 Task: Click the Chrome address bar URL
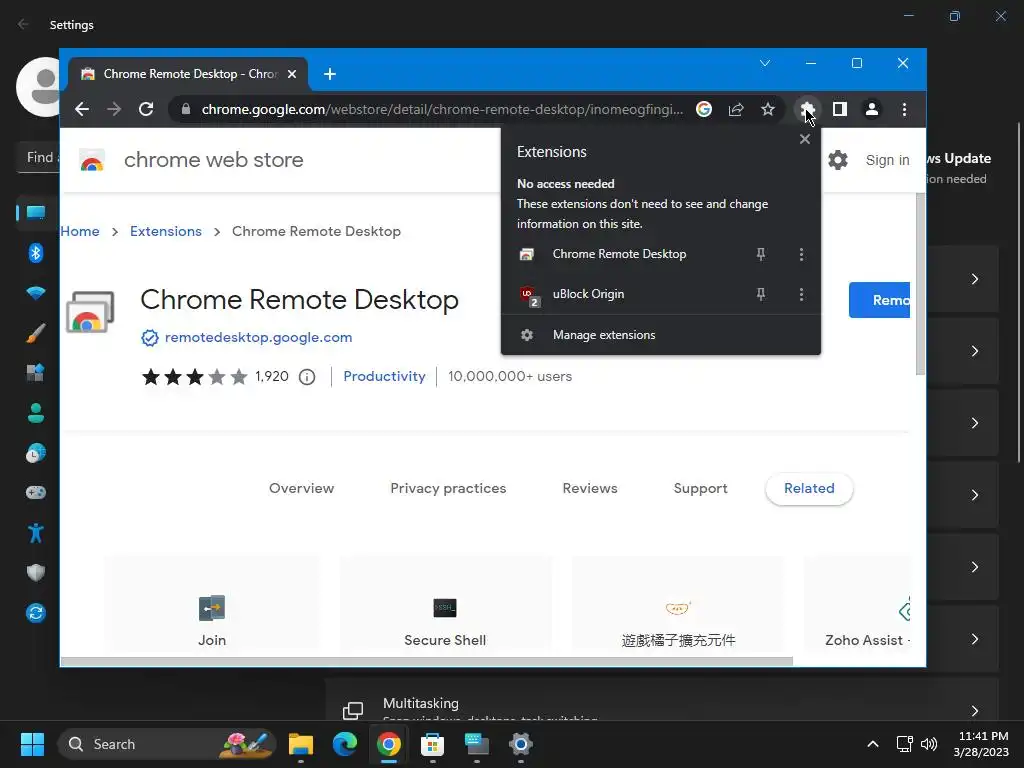442,109
